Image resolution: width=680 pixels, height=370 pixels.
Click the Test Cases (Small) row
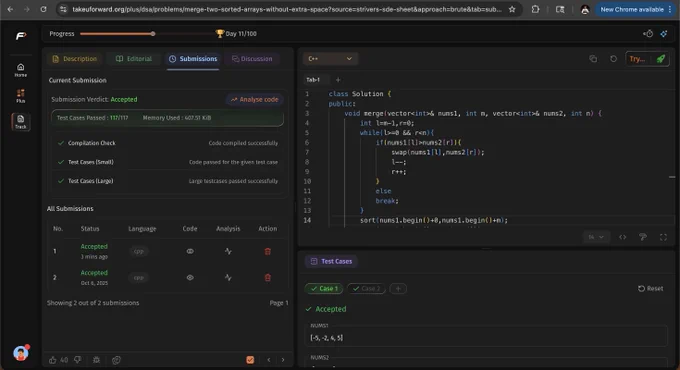167,162
